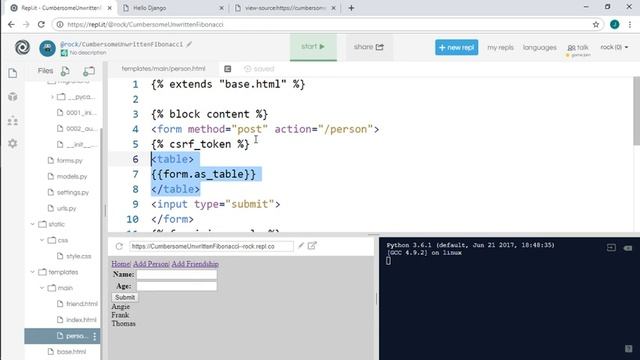Click the console expand icon
The image size is (640, 360).
point(611,247)
